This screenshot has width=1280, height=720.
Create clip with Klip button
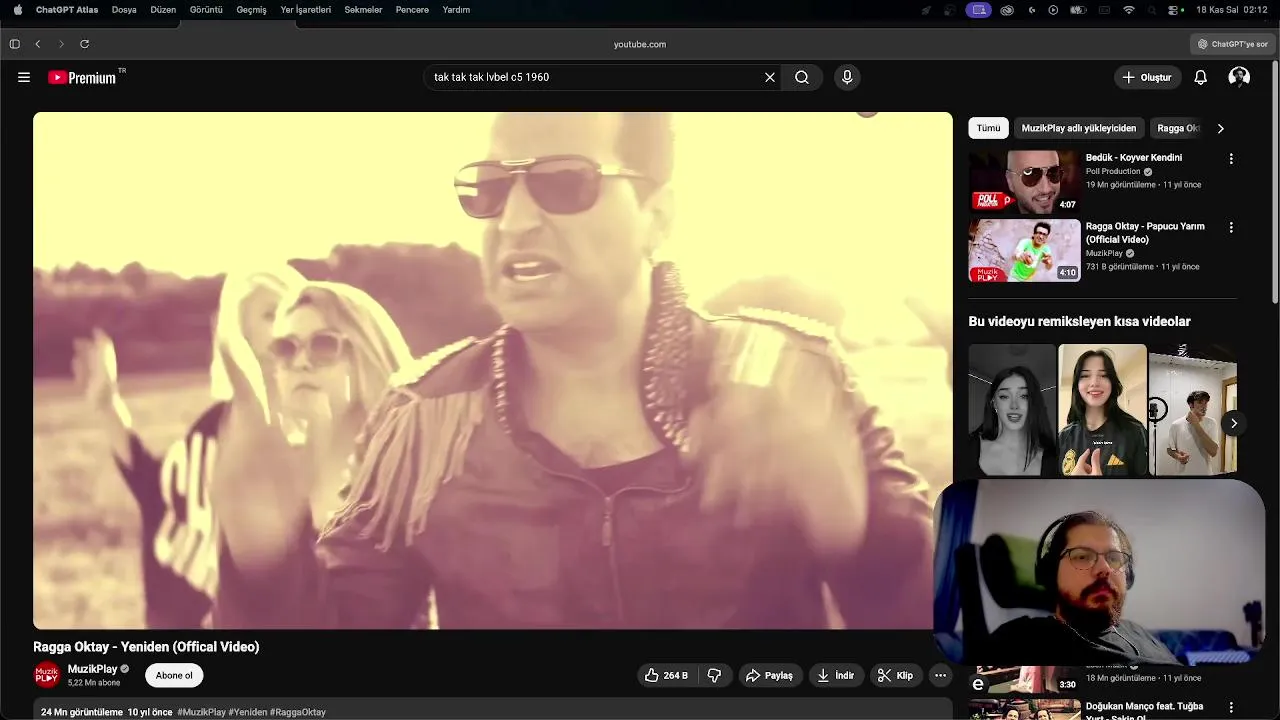(x=895, y=675)
